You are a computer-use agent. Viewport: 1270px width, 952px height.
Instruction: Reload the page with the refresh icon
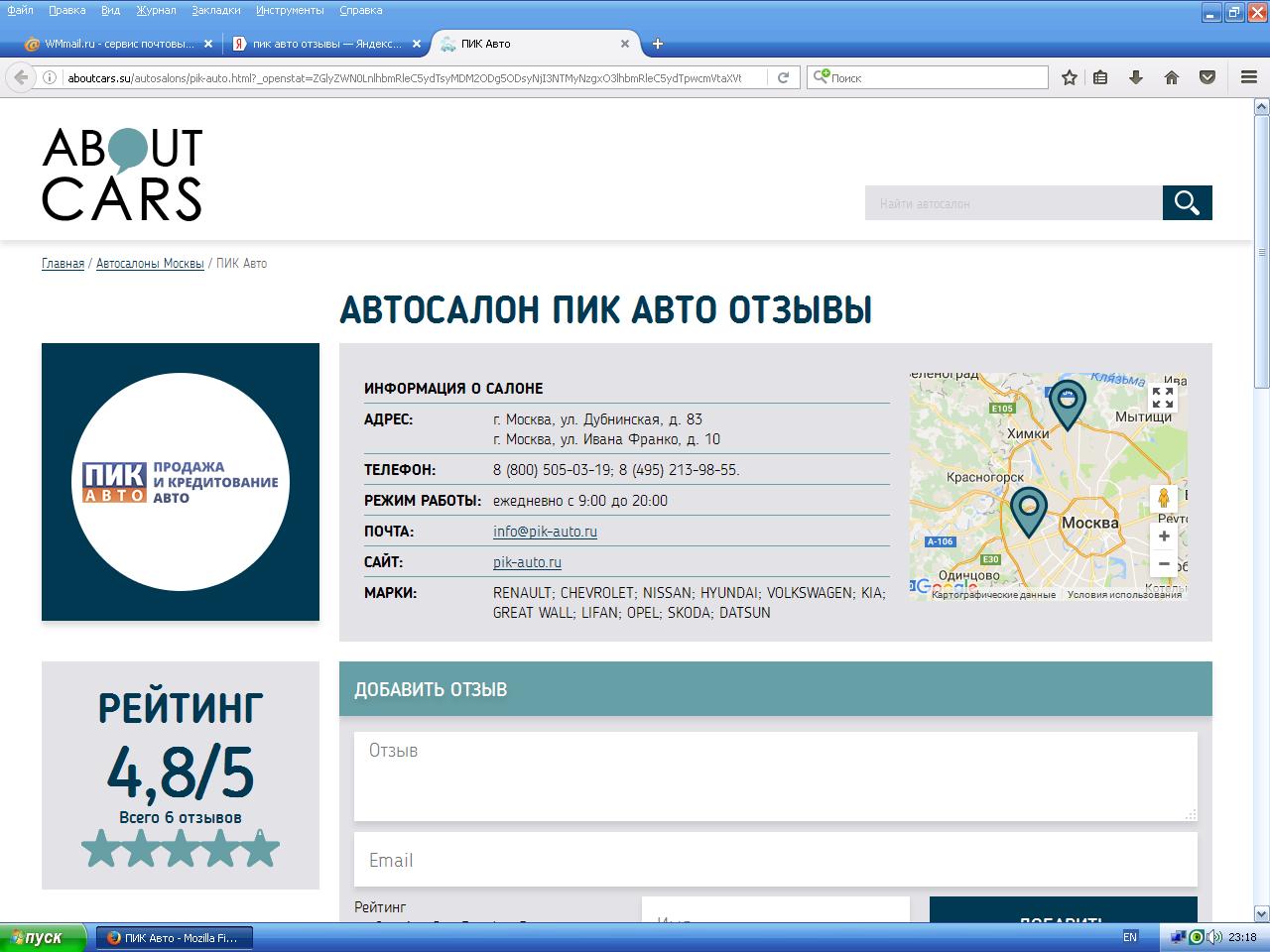[x=783, y=77]
